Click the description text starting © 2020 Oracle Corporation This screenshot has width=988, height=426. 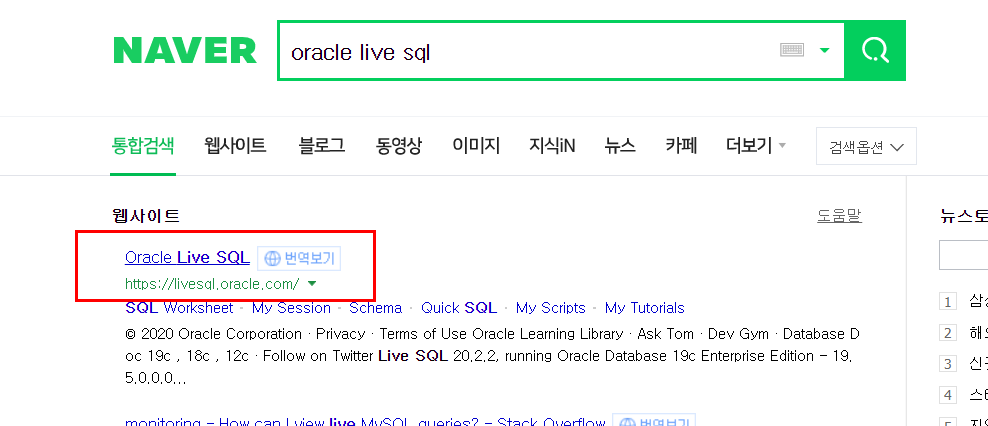point(491,356)
